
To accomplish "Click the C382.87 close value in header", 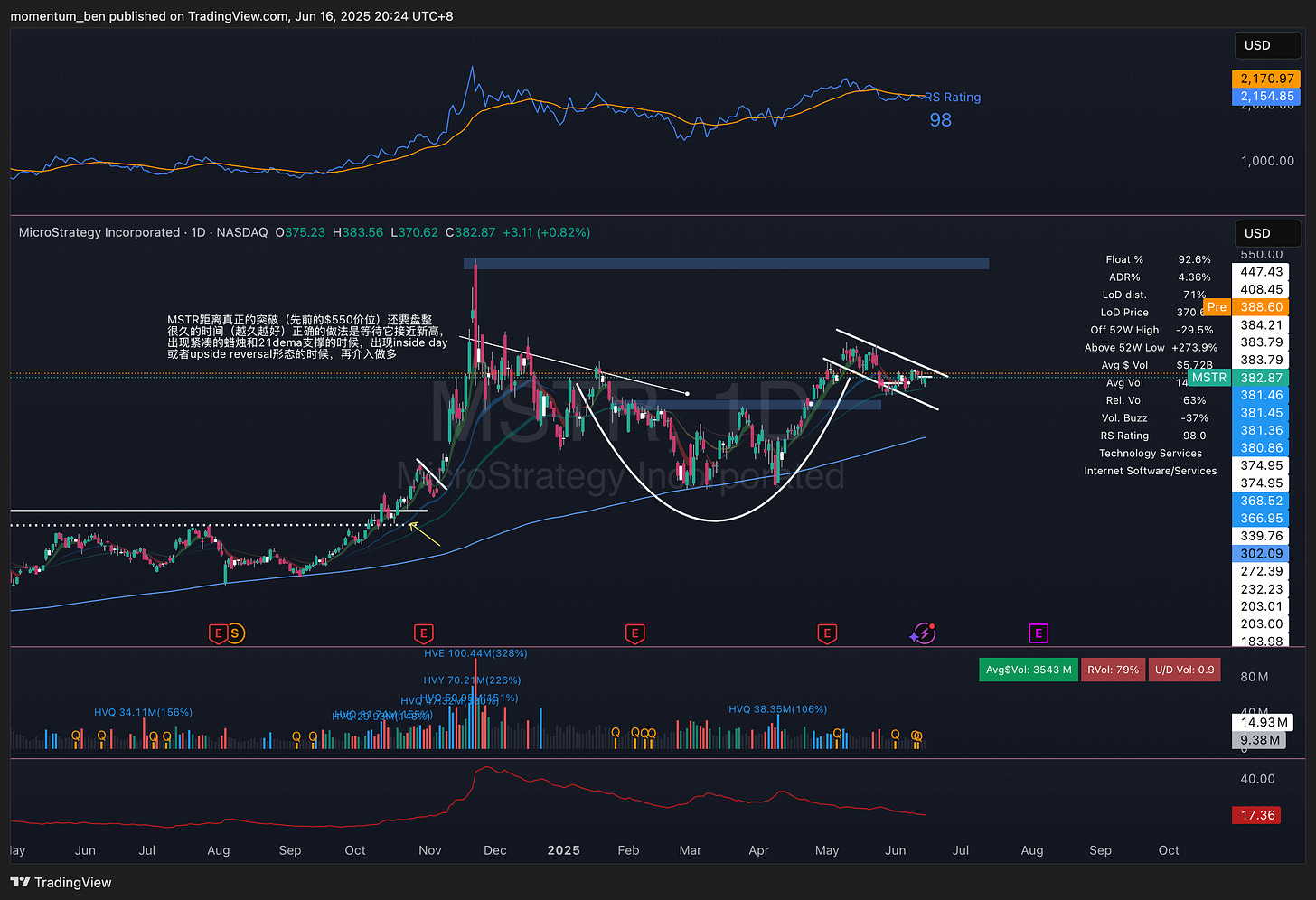I will (471, 232).
